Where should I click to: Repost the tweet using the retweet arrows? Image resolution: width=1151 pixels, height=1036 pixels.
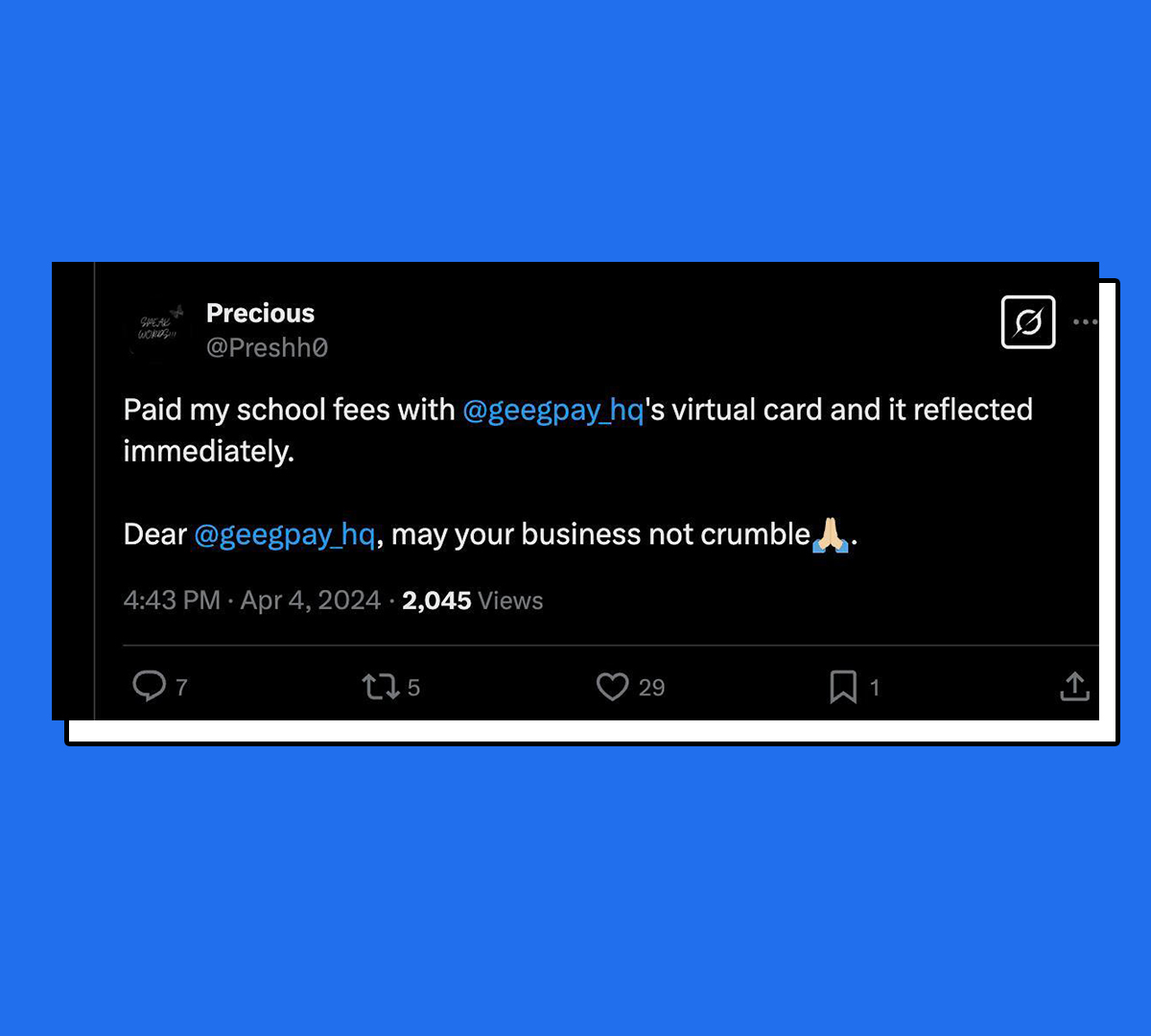[x=380, y=687]
